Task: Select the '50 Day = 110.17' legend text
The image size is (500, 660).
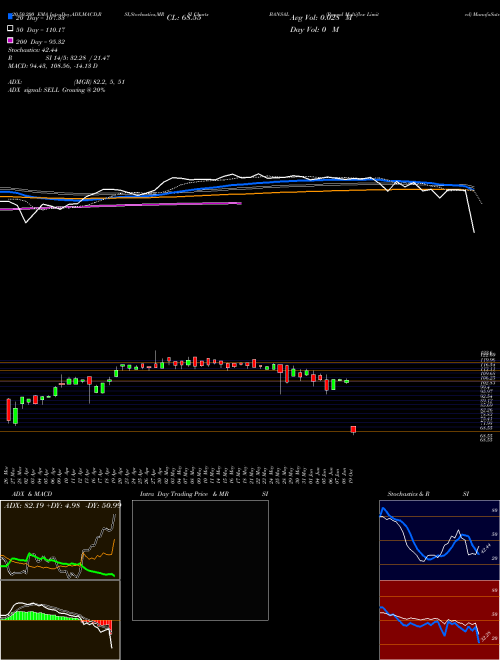Action: 40,30
